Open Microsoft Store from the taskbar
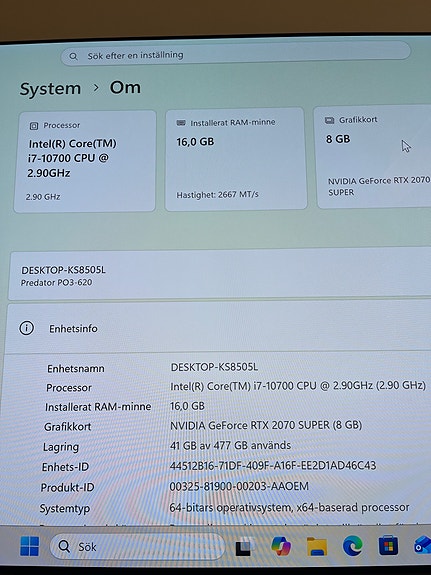 pos(388,546)
